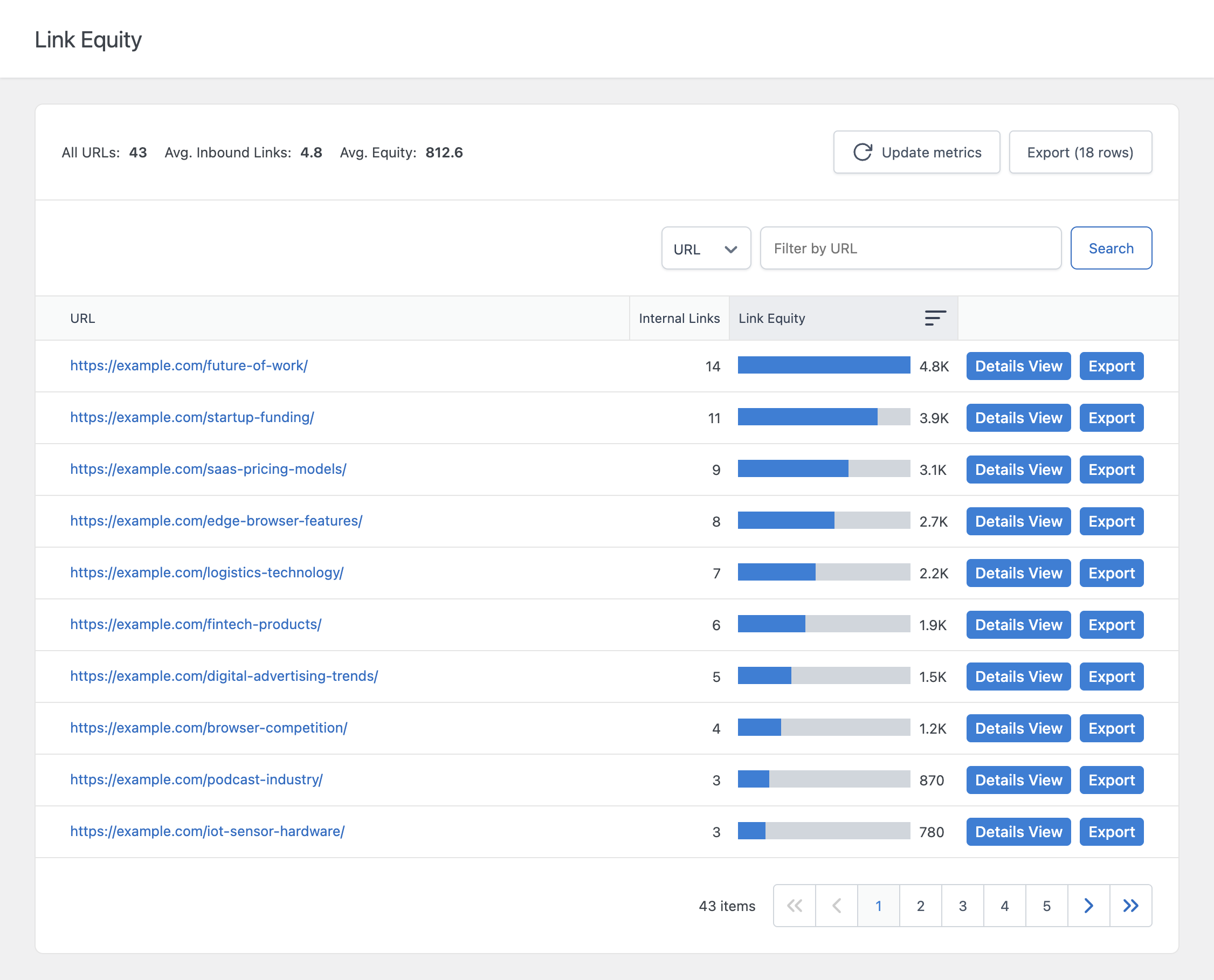Viewport: 1214px width, 980px height.
Task: Focus the Filter by URL input field
Action: coord(910,249)
